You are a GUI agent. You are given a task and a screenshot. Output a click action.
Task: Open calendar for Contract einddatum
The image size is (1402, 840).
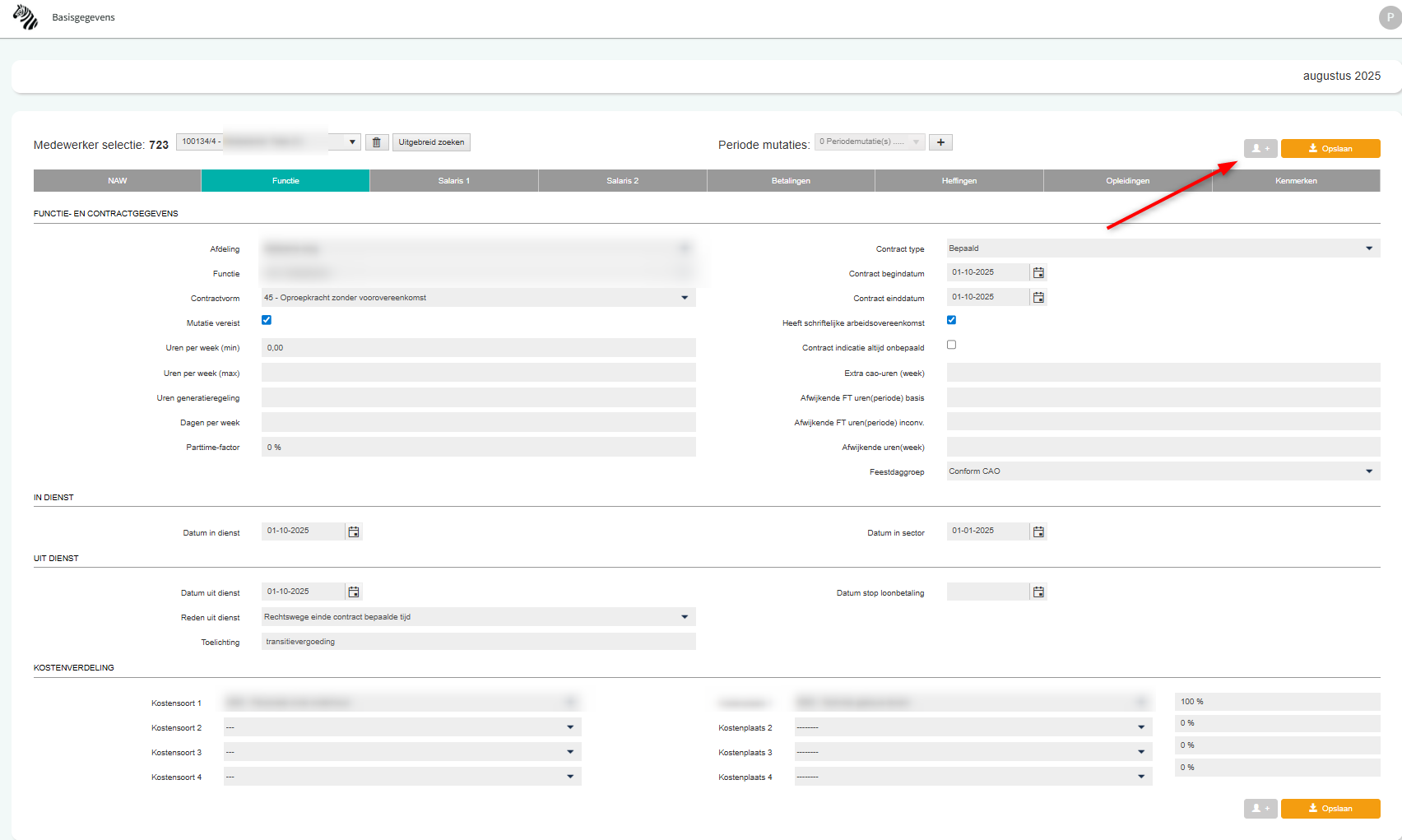(1038, 298)
